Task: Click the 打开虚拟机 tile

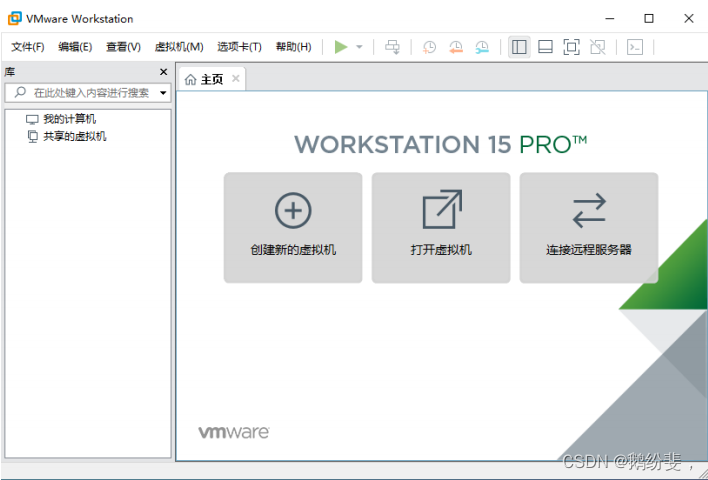Action: [441, 228]
